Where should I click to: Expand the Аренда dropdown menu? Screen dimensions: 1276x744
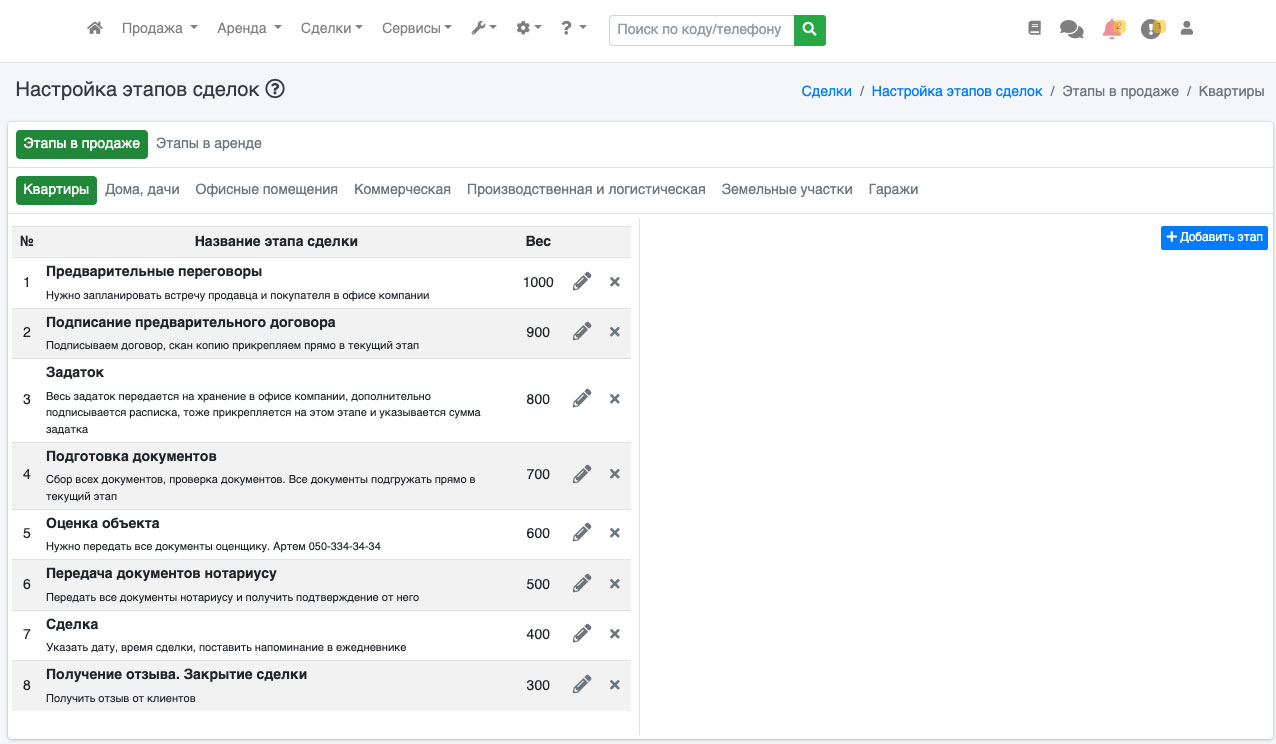(249, 29)
